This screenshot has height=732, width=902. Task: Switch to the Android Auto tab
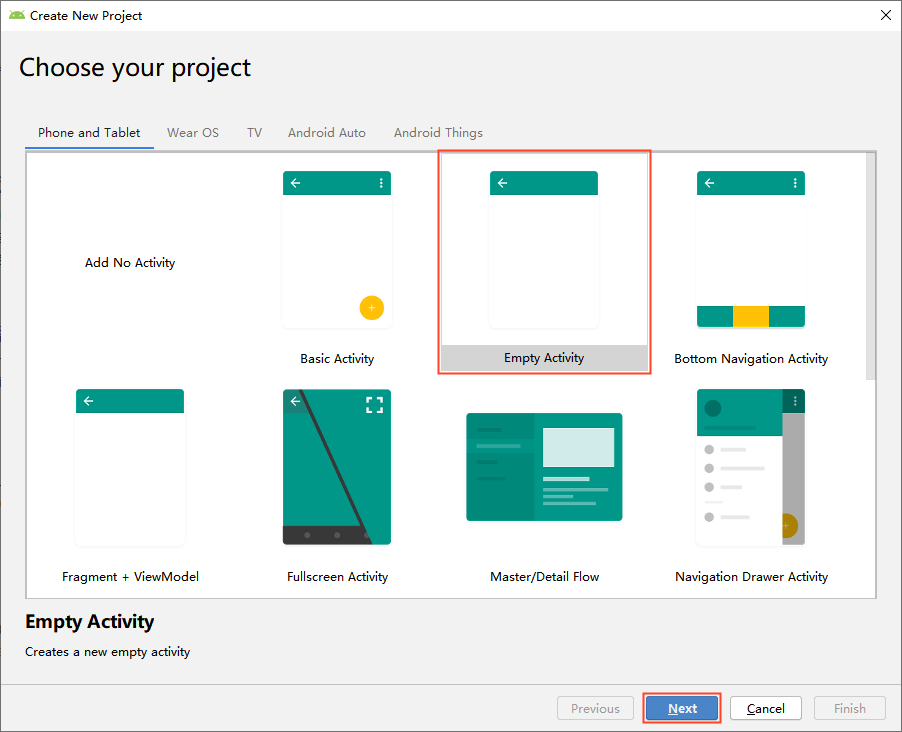click(327, 133)
